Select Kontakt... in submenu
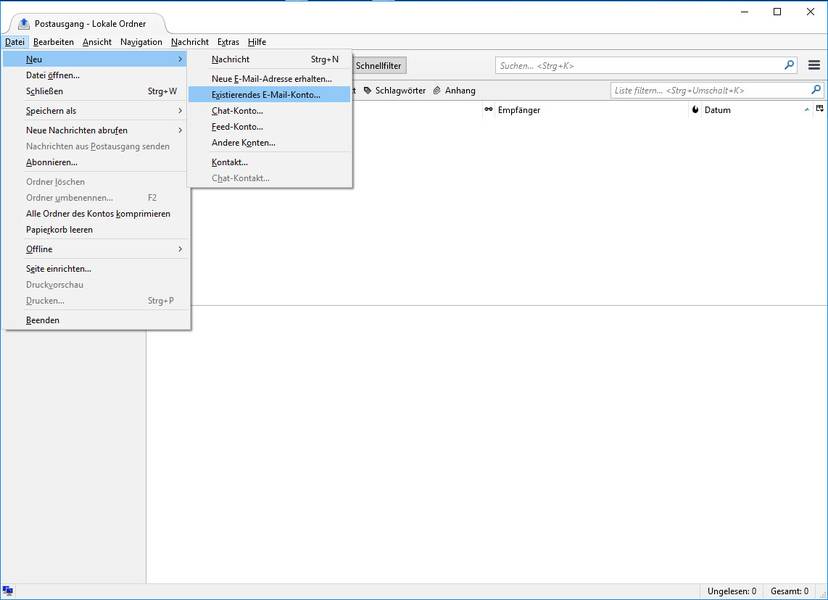 coord(270,162)
